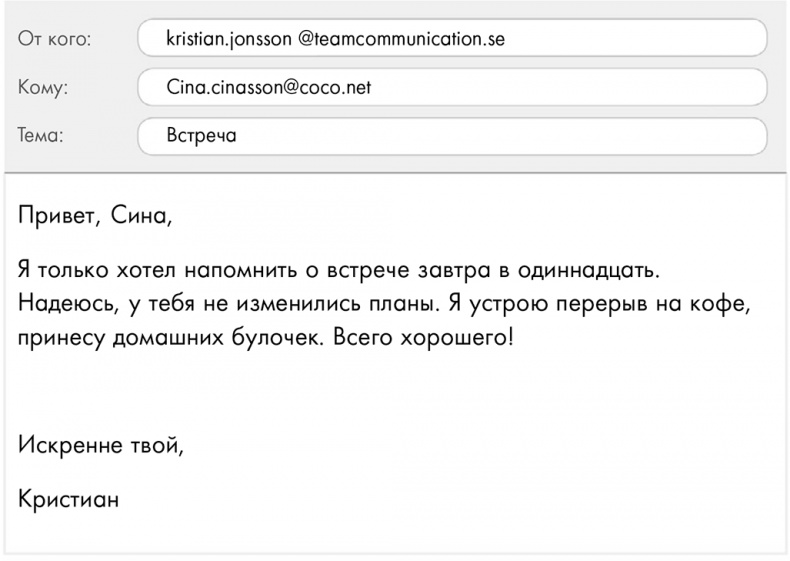Click the "От кого:" label
Screen dimensions: 790x561
[54, 40]
